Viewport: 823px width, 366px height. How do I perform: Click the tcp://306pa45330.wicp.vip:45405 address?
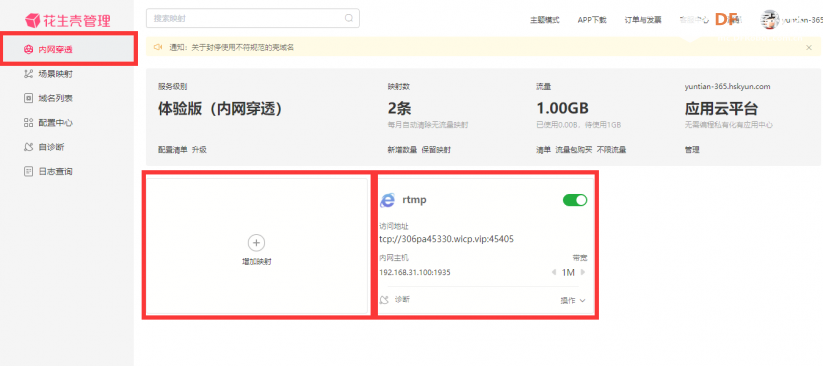tap(446, 239)
